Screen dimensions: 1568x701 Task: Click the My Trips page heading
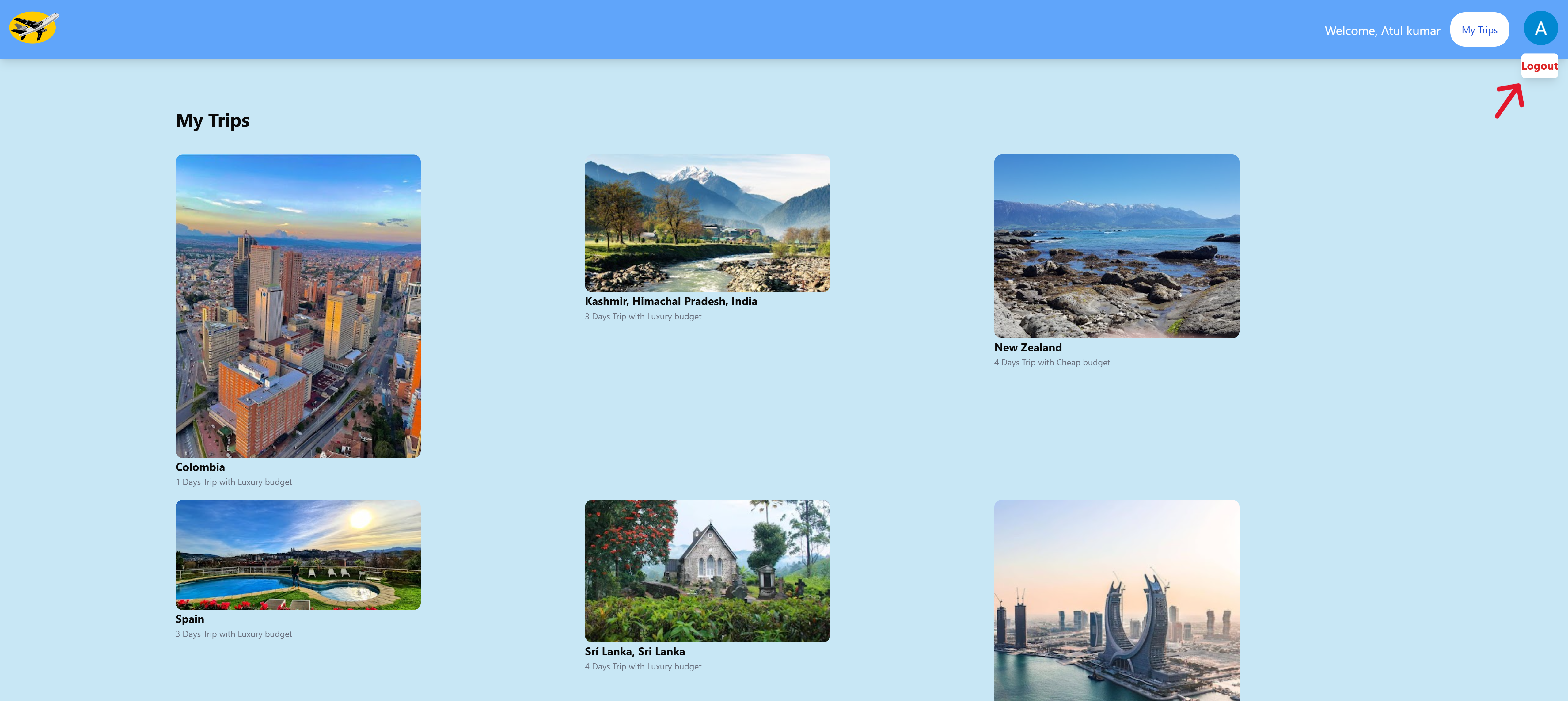pyautogui.click(x=212, y=120)
